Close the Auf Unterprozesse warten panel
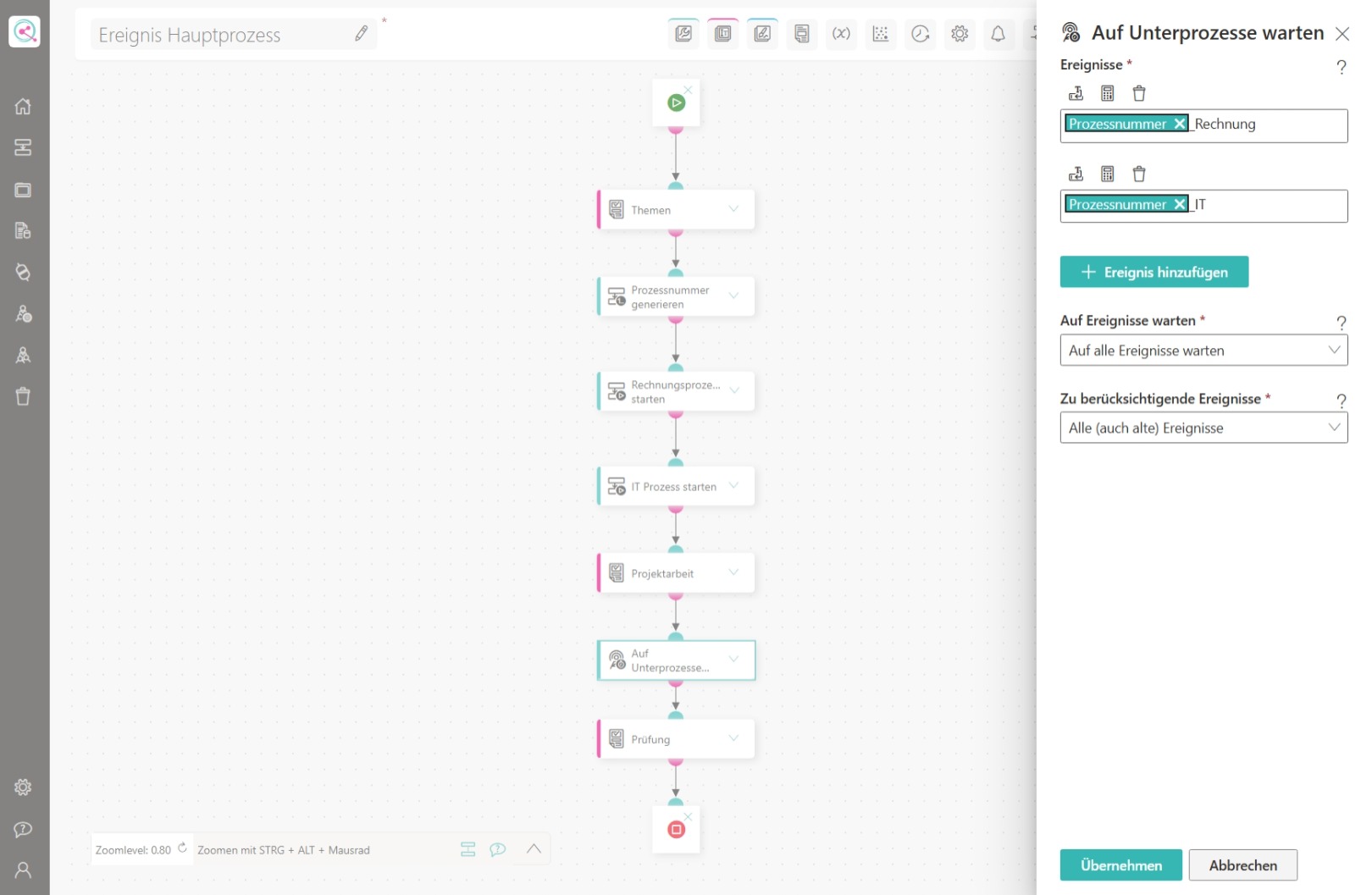This screenshot has height=895, width=1372. tap(1342, 33)
